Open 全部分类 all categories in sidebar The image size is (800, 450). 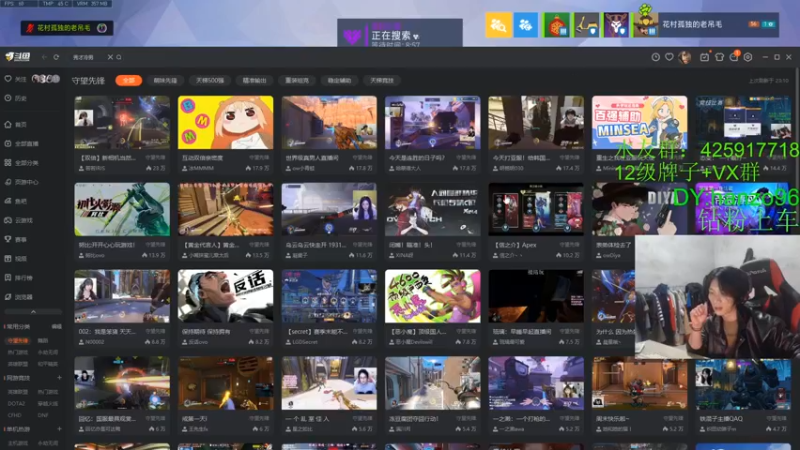click(22, 163)
